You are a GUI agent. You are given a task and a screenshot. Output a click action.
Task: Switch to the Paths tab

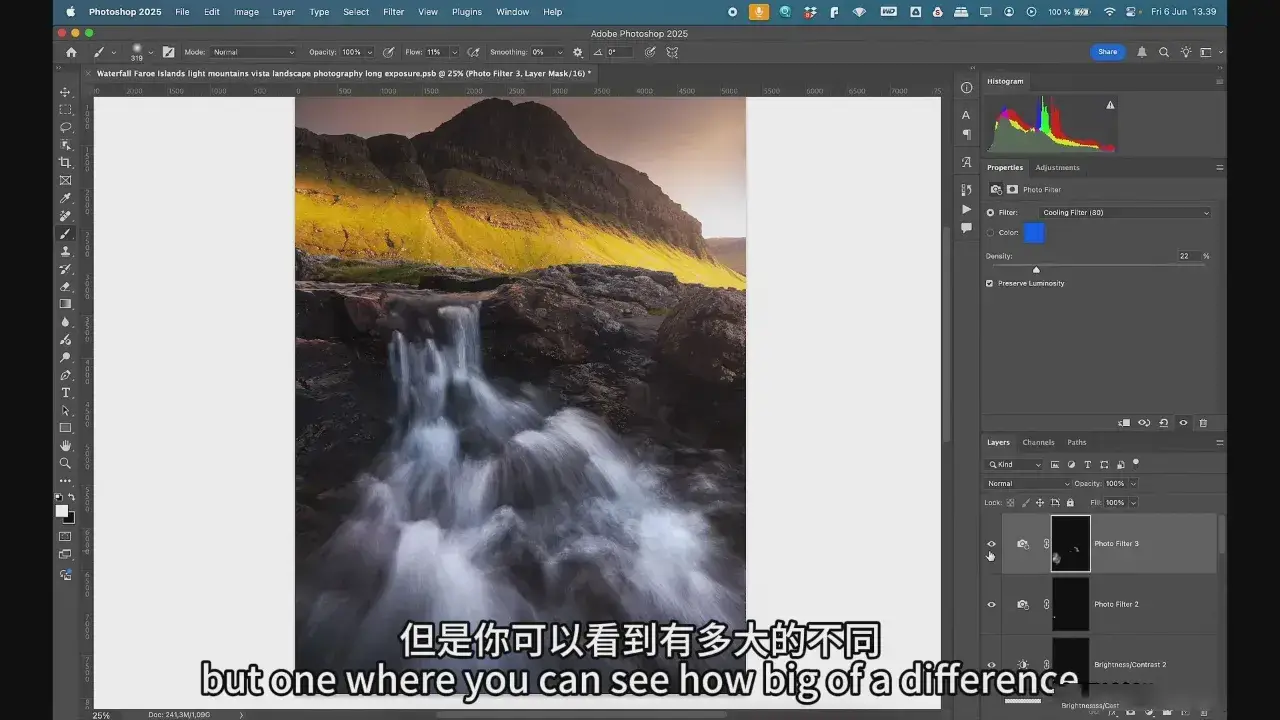point(1076,442)
